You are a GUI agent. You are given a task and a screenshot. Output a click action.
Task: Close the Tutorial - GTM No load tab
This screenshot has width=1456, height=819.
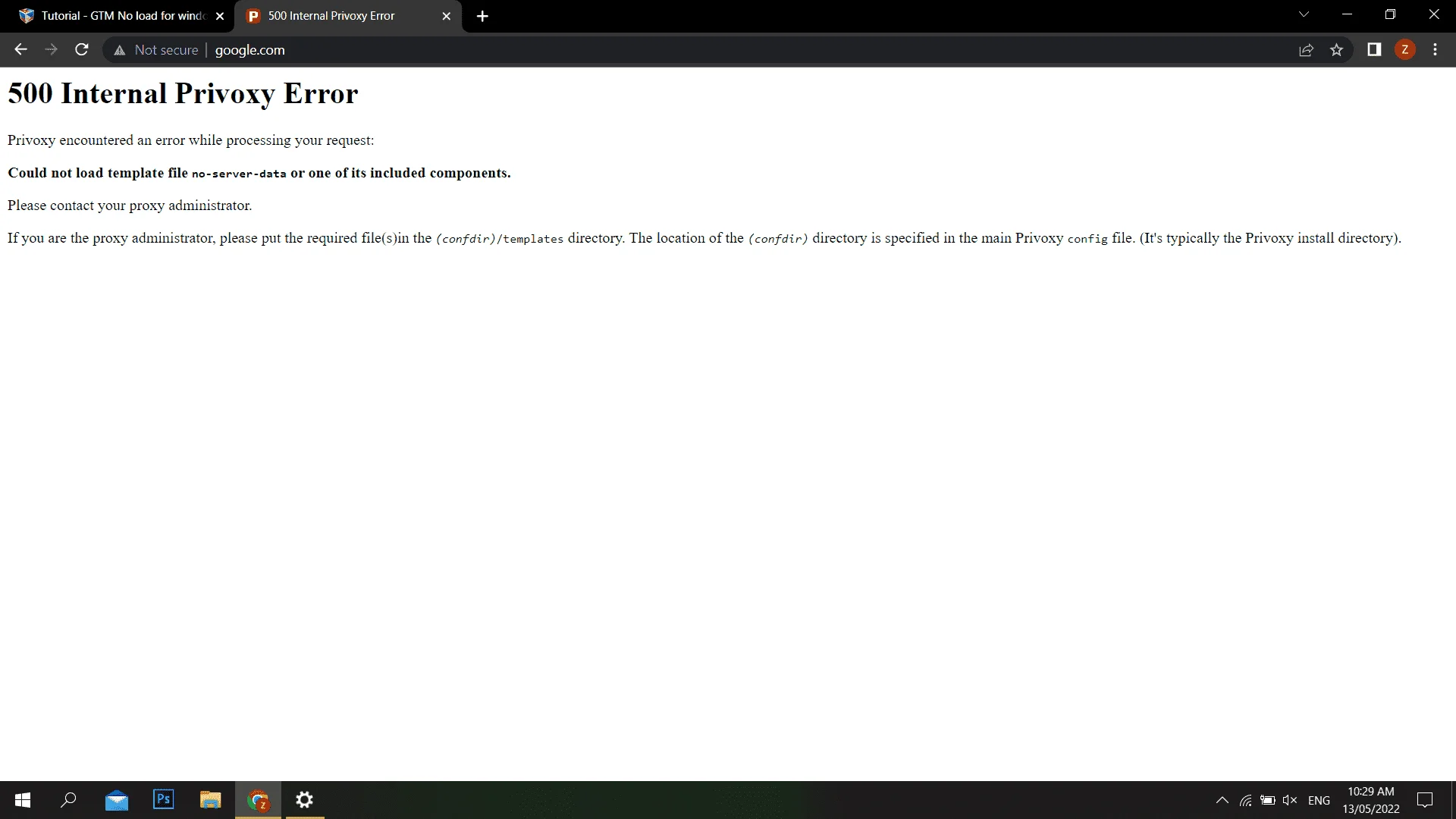(220, 16)
